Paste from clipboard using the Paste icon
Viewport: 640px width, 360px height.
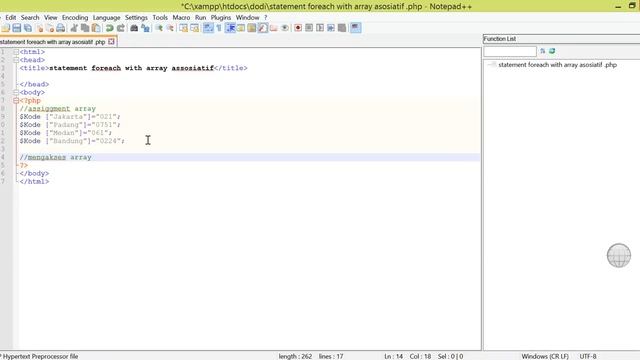(96, 28)
